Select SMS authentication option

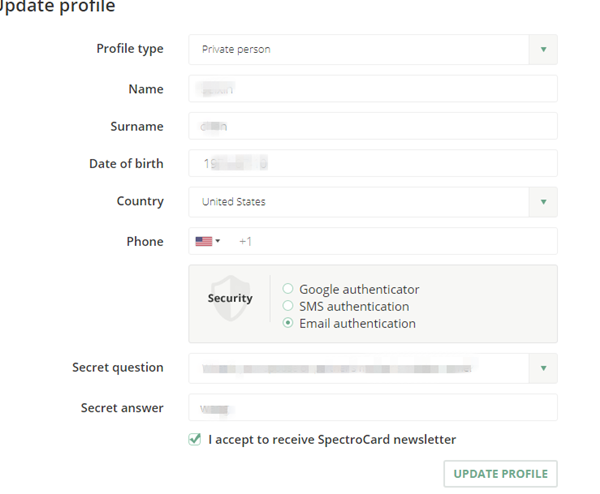(288, 306)
